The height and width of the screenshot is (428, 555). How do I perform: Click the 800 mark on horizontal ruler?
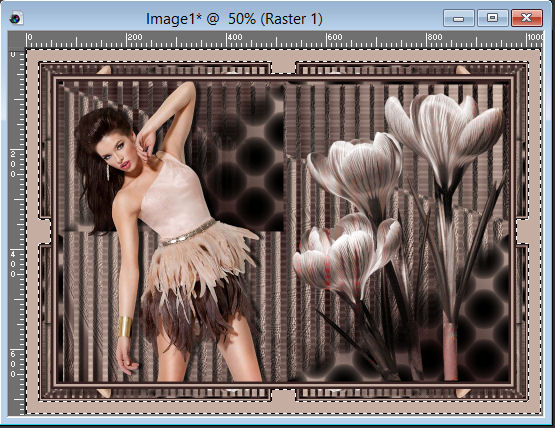pos(434,37)
